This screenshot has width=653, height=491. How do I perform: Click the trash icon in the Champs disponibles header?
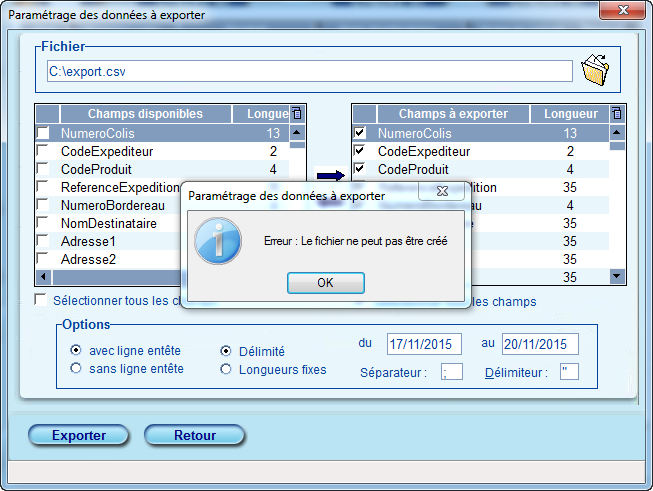pyautogui.click(x=297, y=113)
